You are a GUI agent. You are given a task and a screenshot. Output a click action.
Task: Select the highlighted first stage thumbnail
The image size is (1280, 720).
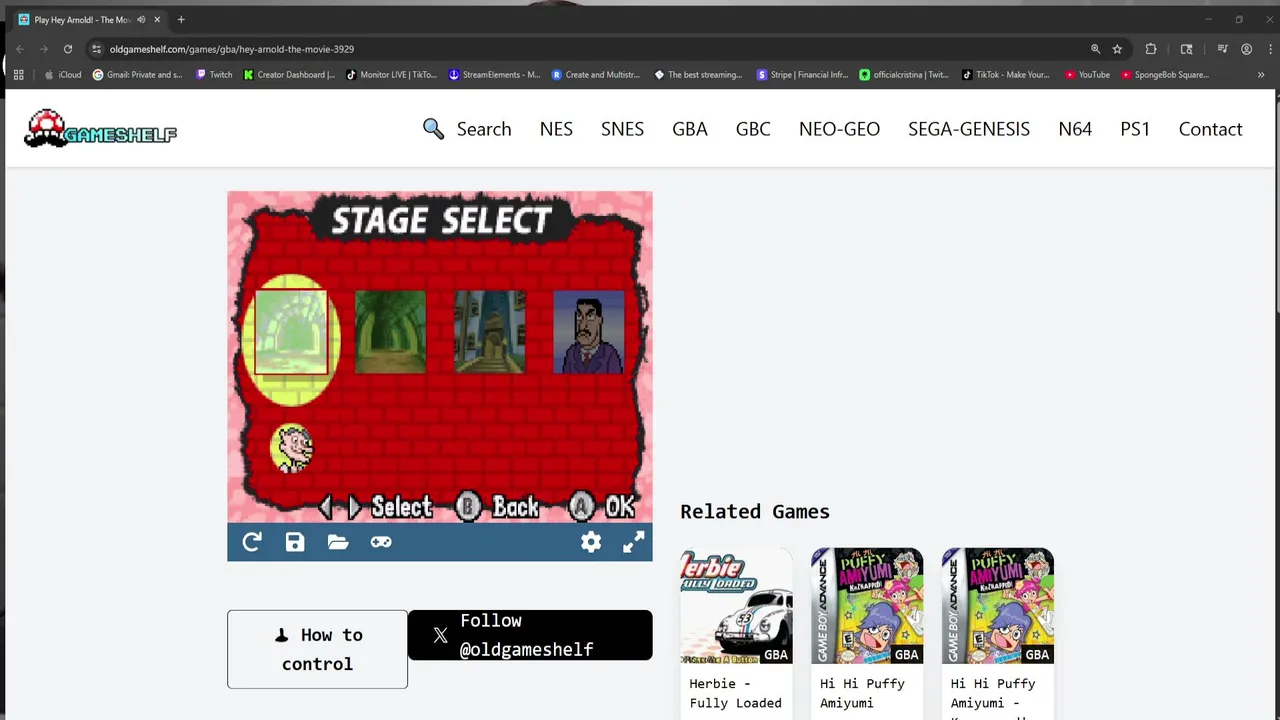click(x=291, y=332)
